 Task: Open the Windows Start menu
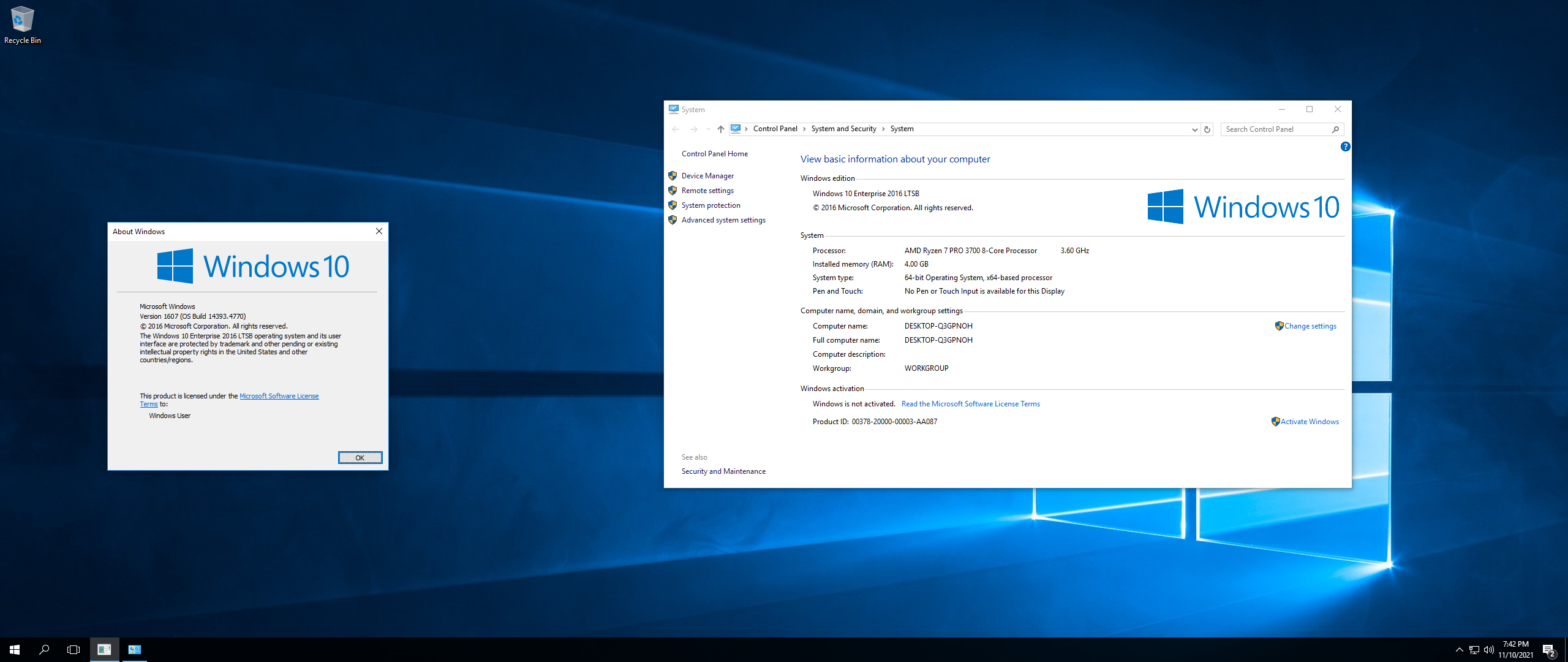click(x=15, y=650)
